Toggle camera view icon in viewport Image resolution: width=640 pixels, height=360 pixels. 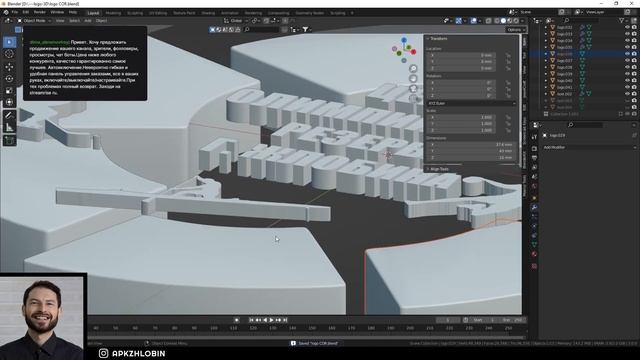(413, 89)
